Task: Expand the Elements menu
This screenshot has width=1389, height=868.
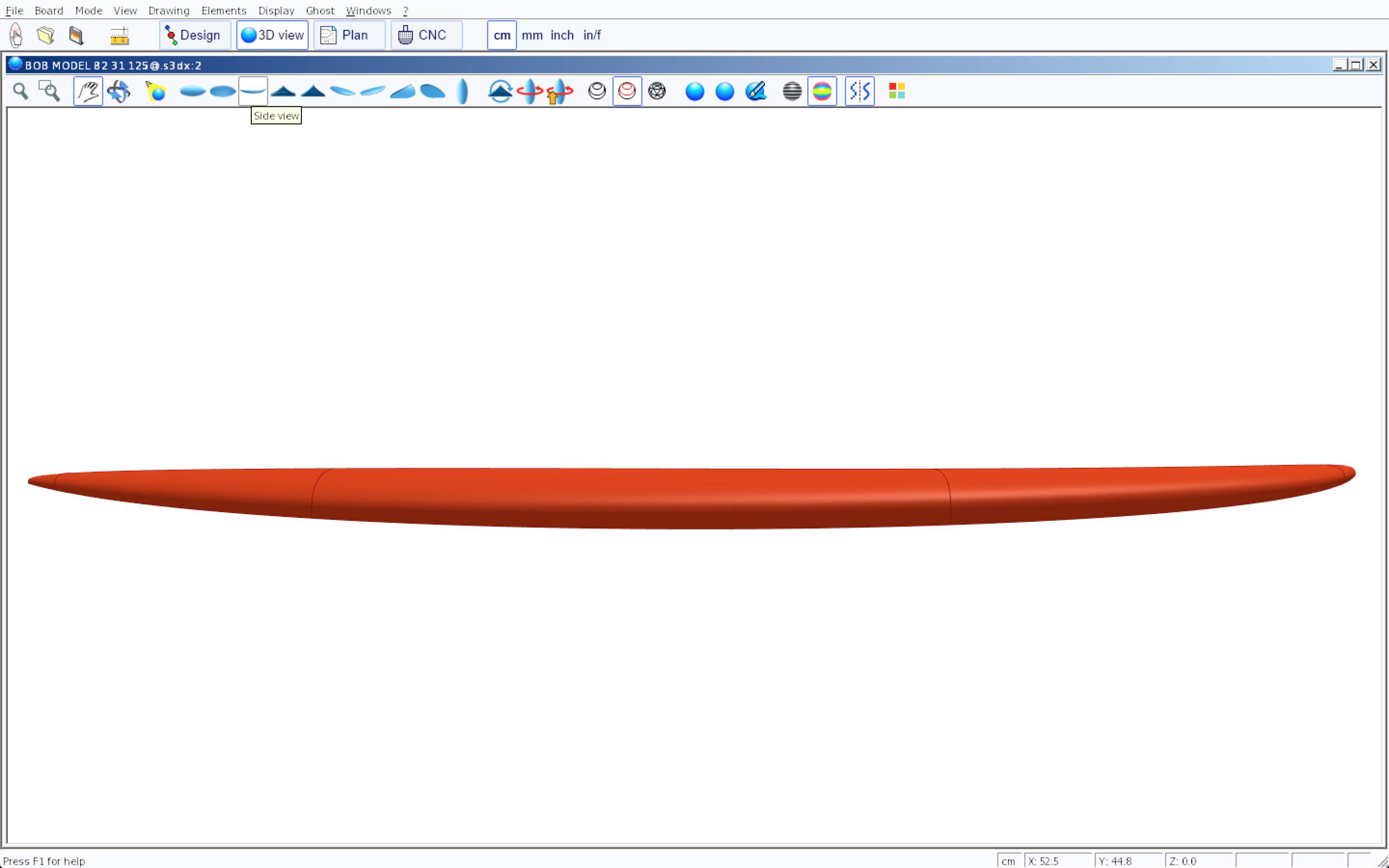Action: coord(223,10)
